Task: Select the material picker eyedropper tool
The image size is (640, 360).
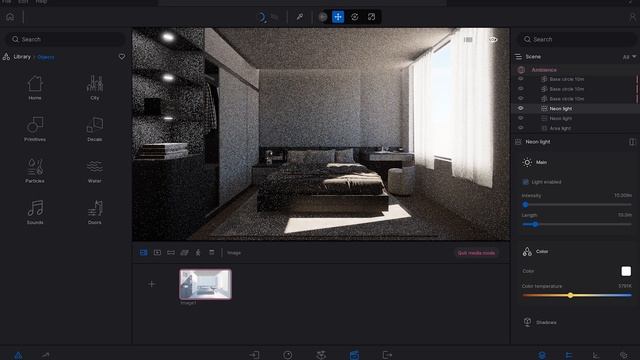Action: [x=300, y=17]
